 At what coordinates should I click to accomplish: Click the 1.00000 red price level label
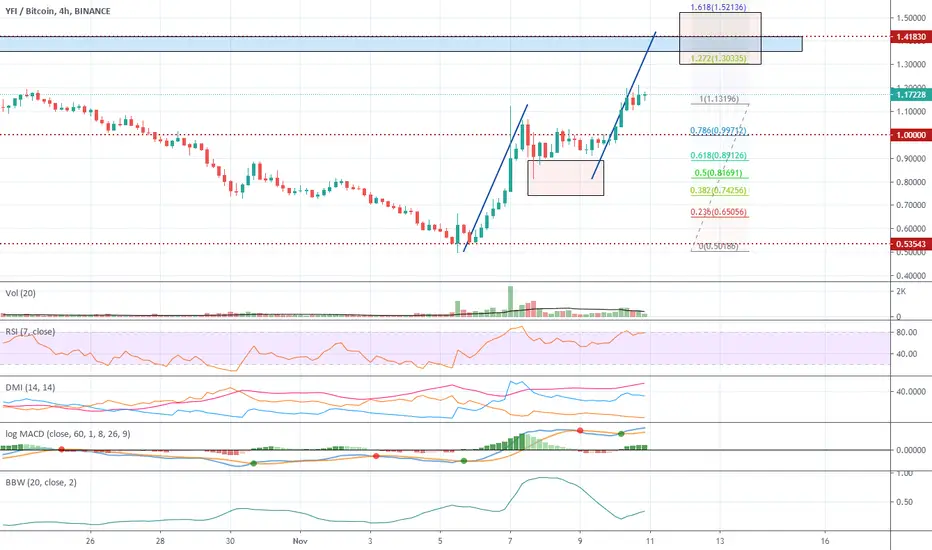tap(911, 135)
